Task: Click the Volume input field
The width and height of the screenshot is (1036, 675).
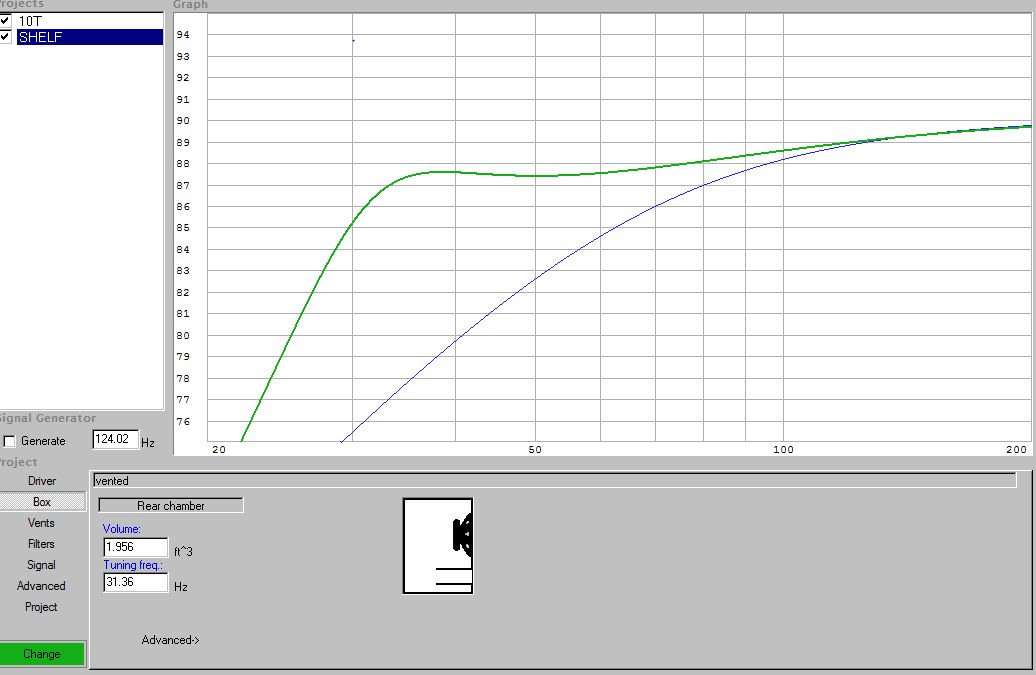Action: tap(135, 547)
